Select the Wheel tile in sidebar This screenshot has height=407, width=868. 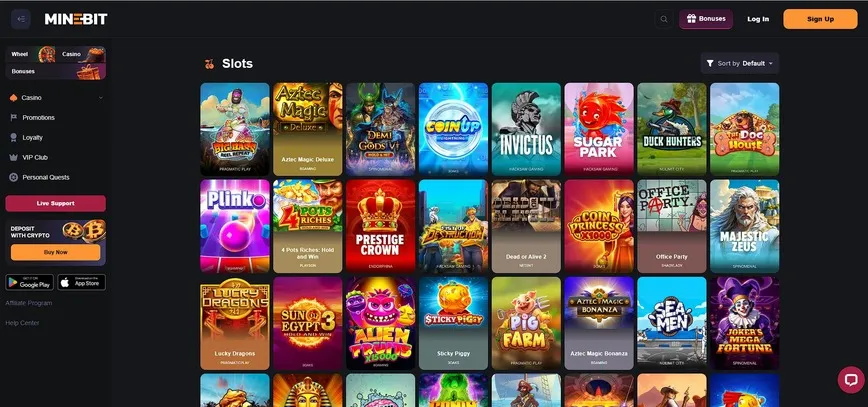coord(30,54)
